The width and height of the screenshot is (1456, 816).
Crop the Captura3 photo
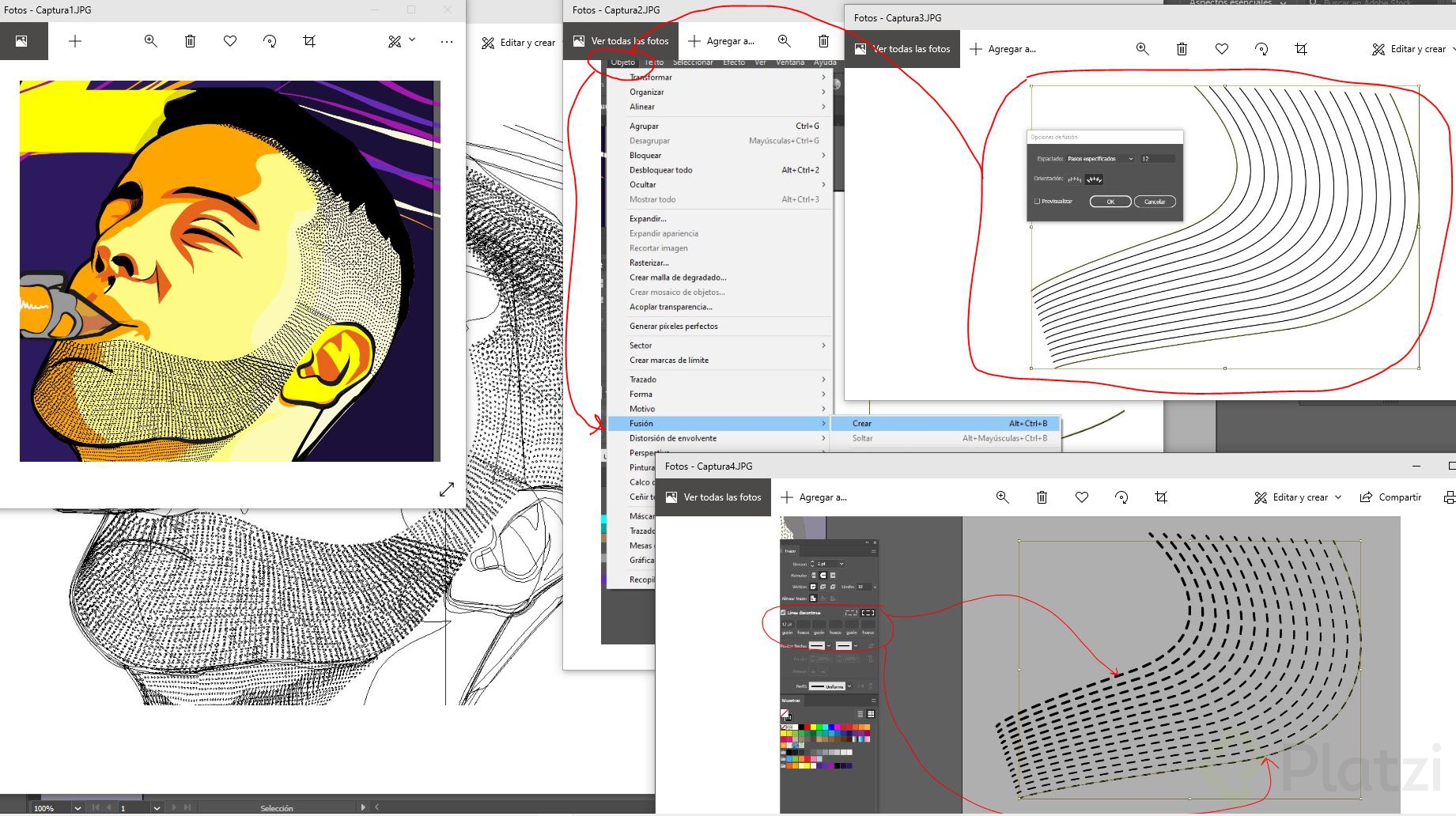point(1301,49)
